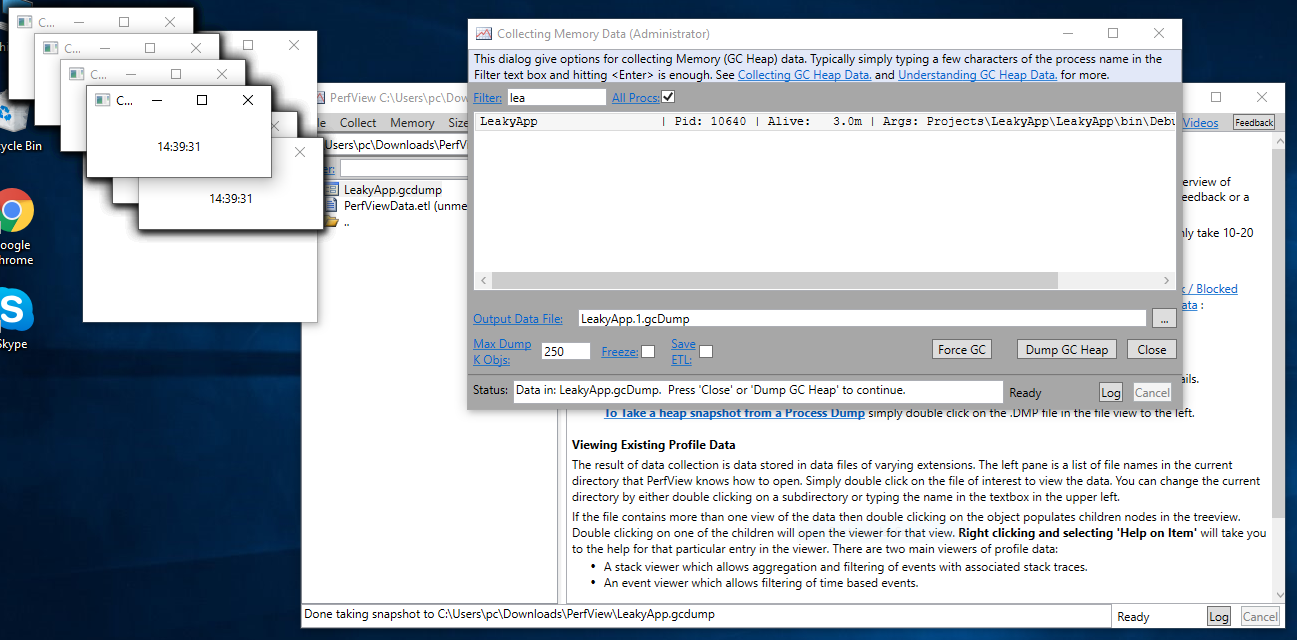Image resolution: width=1297 pixels, height=640 pixels.
Task: Open the Memory menu in PerfView
Action: click(x=412, y=123)
